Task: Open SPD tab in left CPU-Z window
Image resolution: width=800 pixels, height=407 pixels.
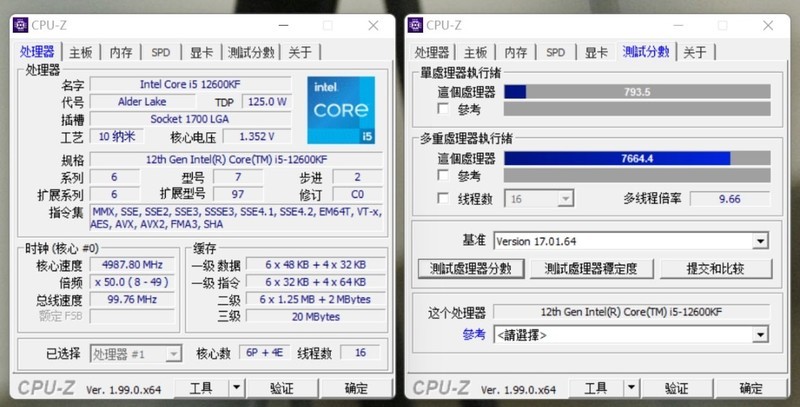Action: coord(160,52)
